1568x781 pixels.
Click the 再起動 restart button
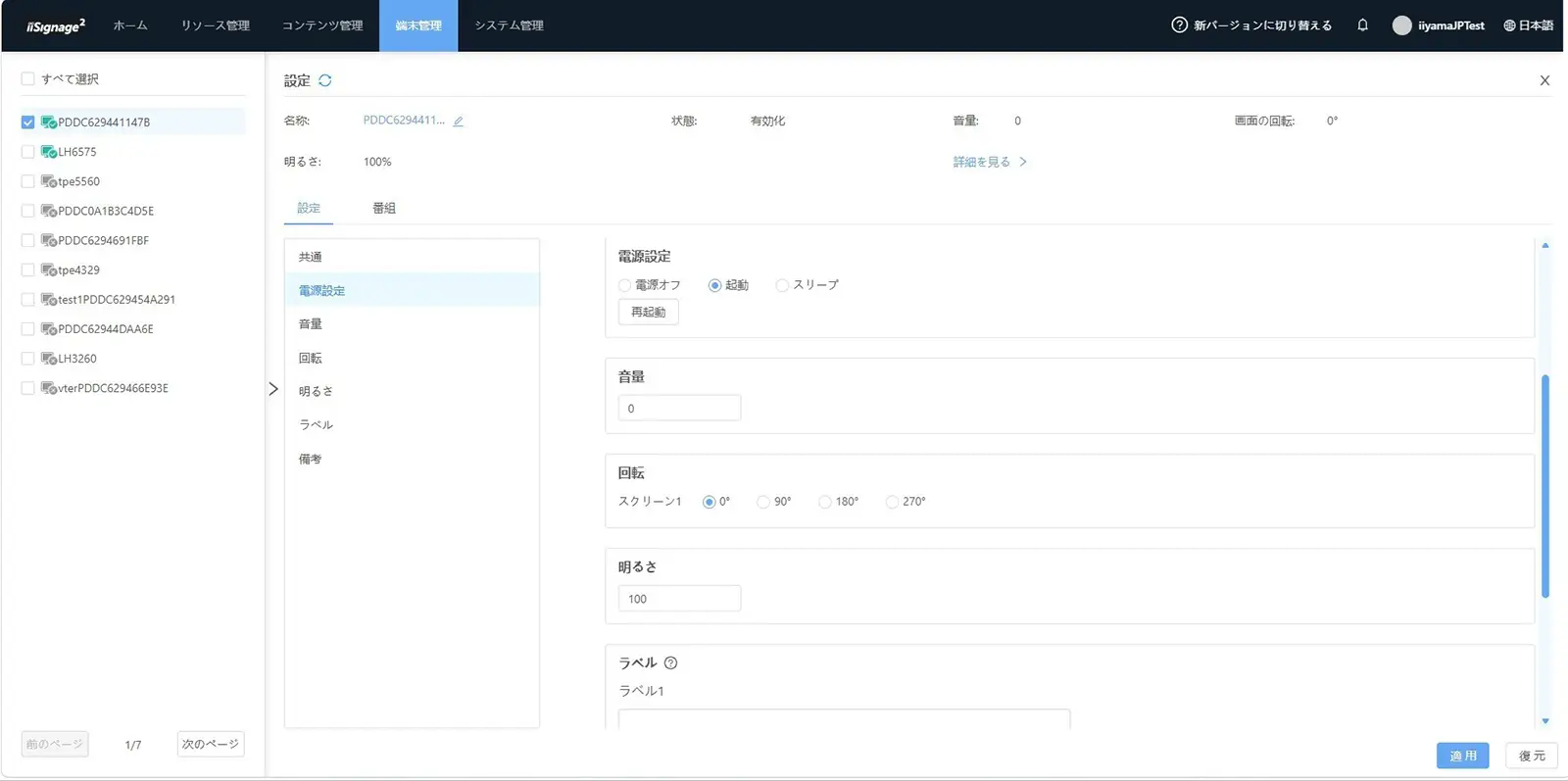(x=649, y=312)
